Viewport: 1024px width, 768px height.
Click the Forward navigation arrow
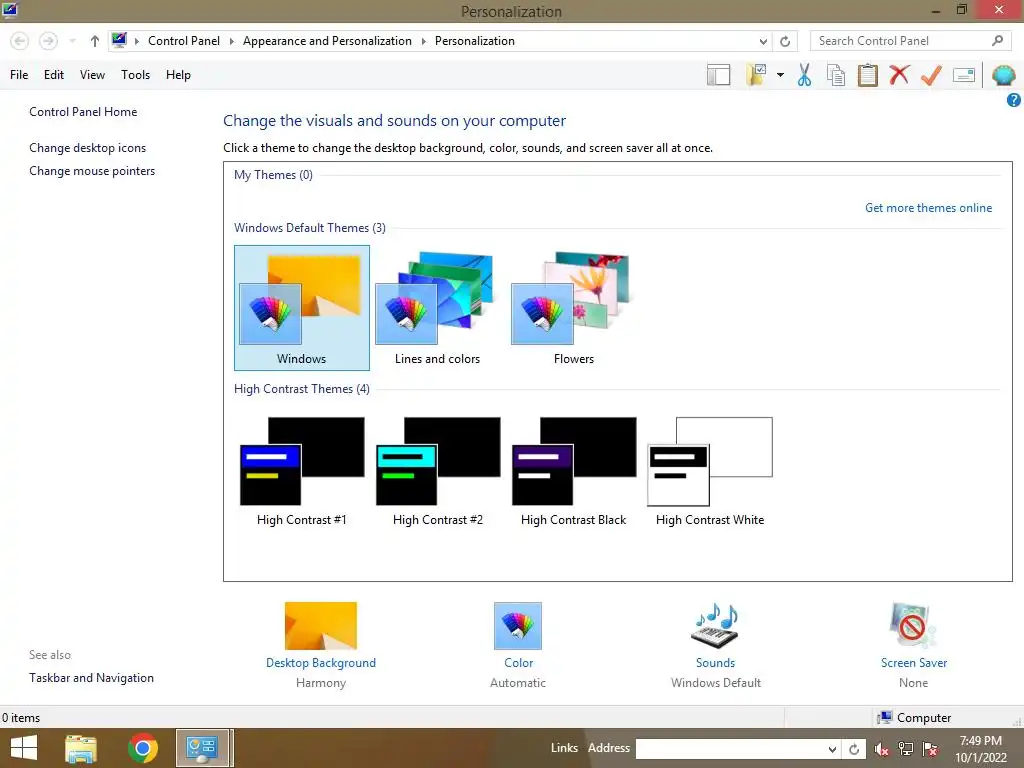pyautogui.click(x=48, y=41)
